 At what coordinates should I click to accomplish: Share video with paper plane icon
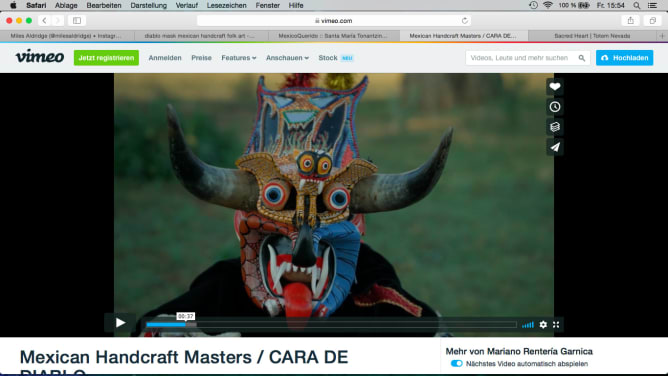[555, 147]
